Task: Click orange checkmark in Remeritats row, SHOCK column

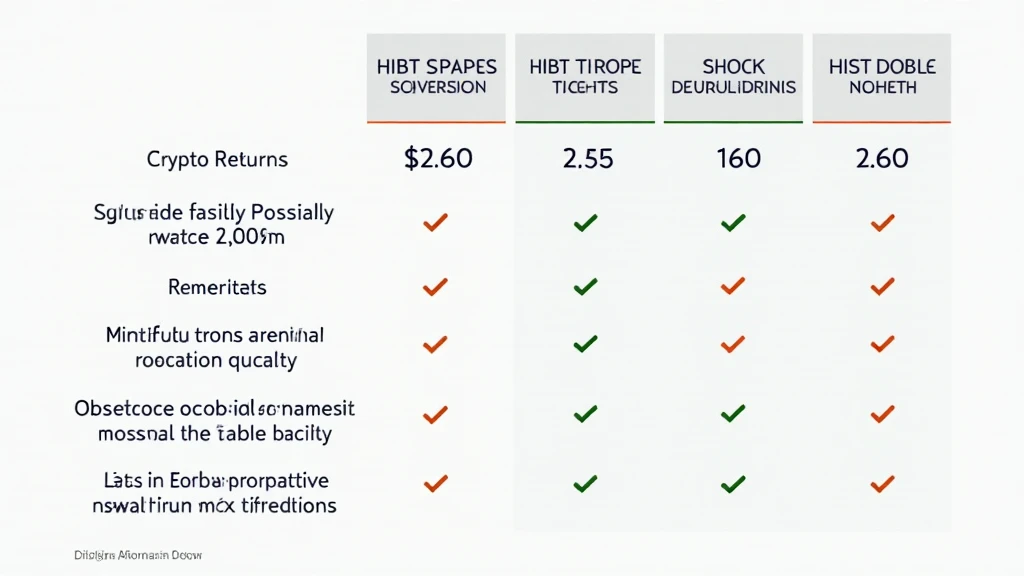Action: (733, 286)
